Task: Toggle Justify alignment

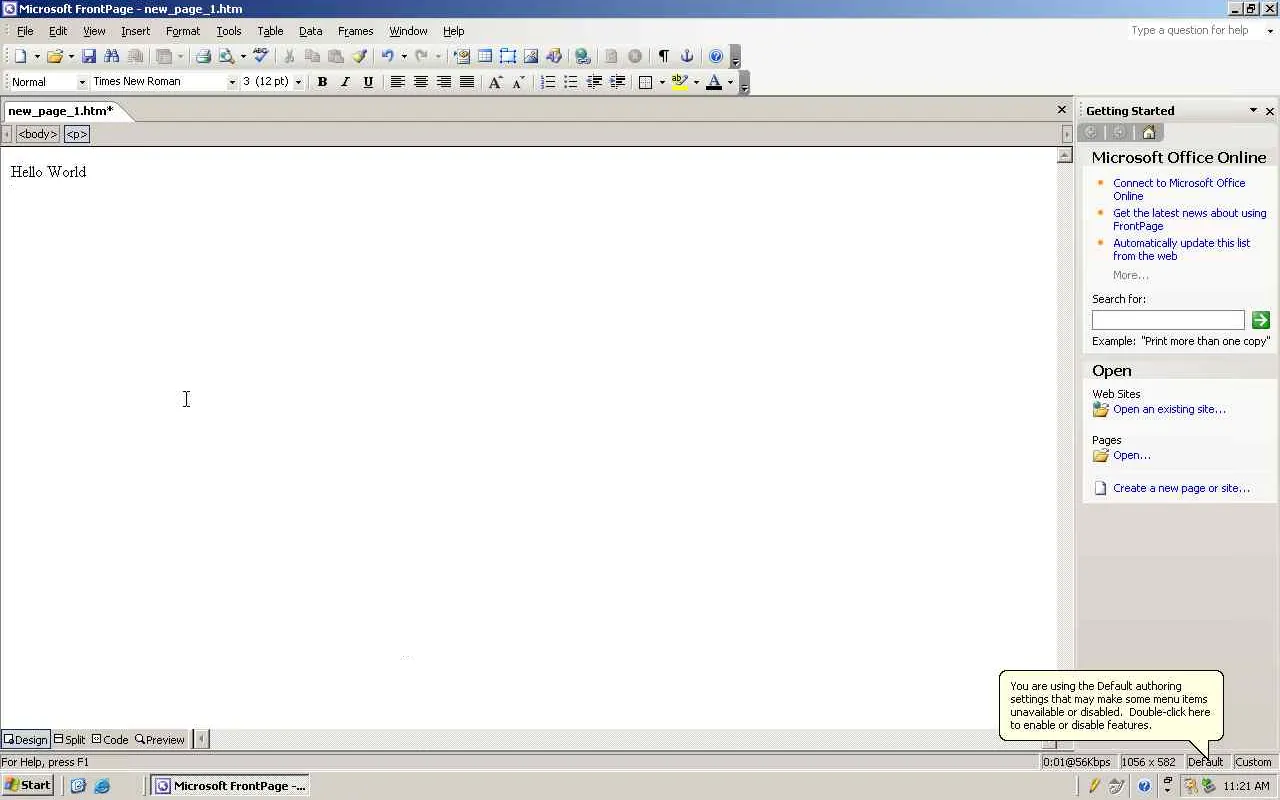Action: tap(467, 82)
